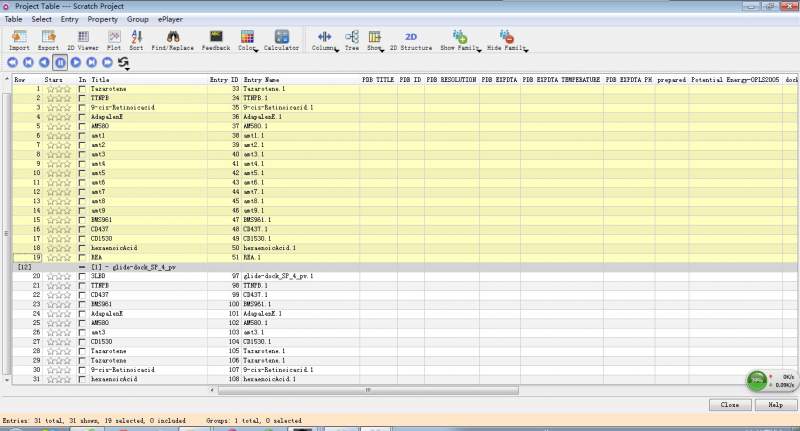Check the In box for amt1
The image size is (800, 431).
82,136
